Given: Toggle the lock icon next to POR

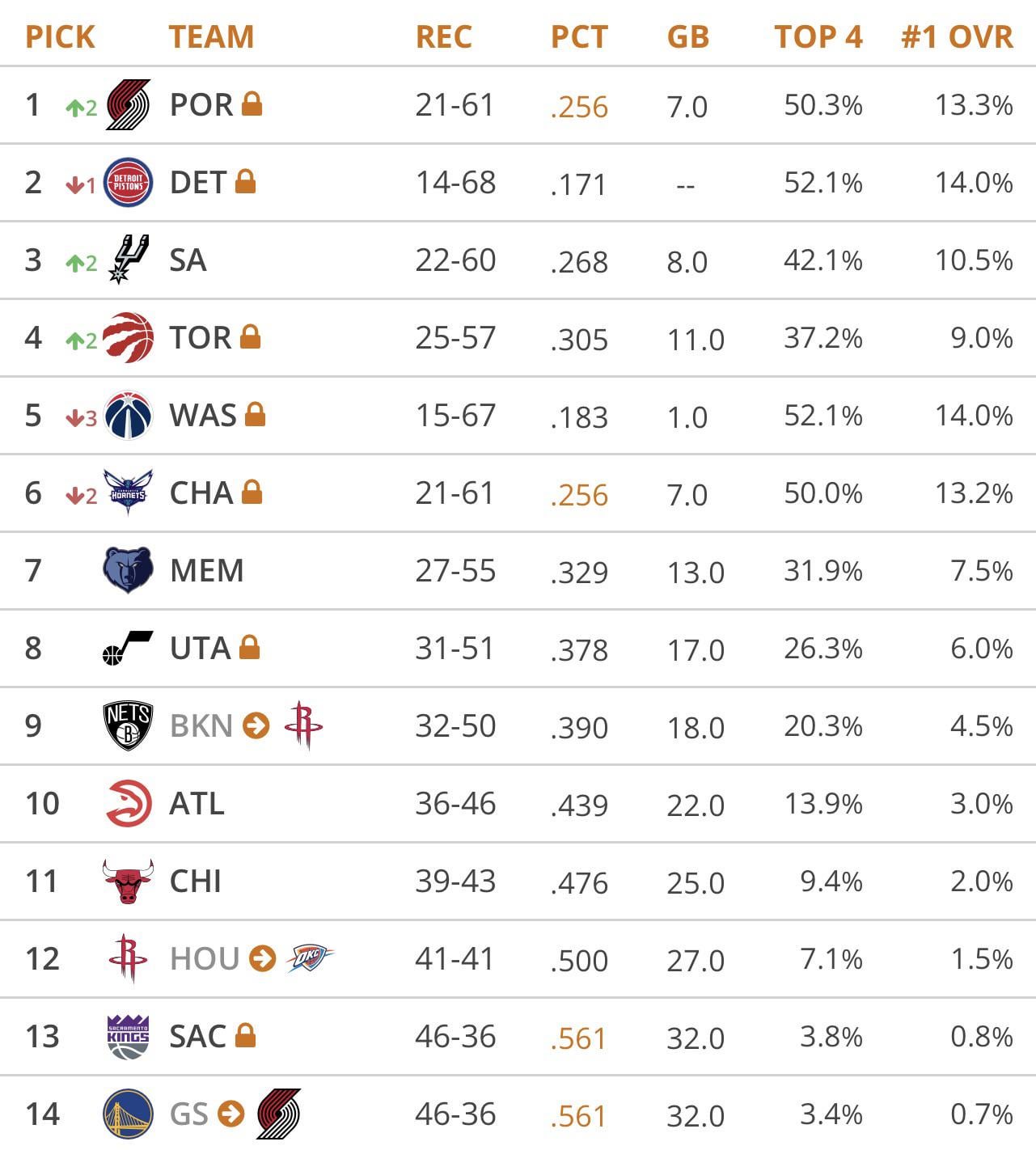Looking at the screenshot, I should (x=252, y=104).
